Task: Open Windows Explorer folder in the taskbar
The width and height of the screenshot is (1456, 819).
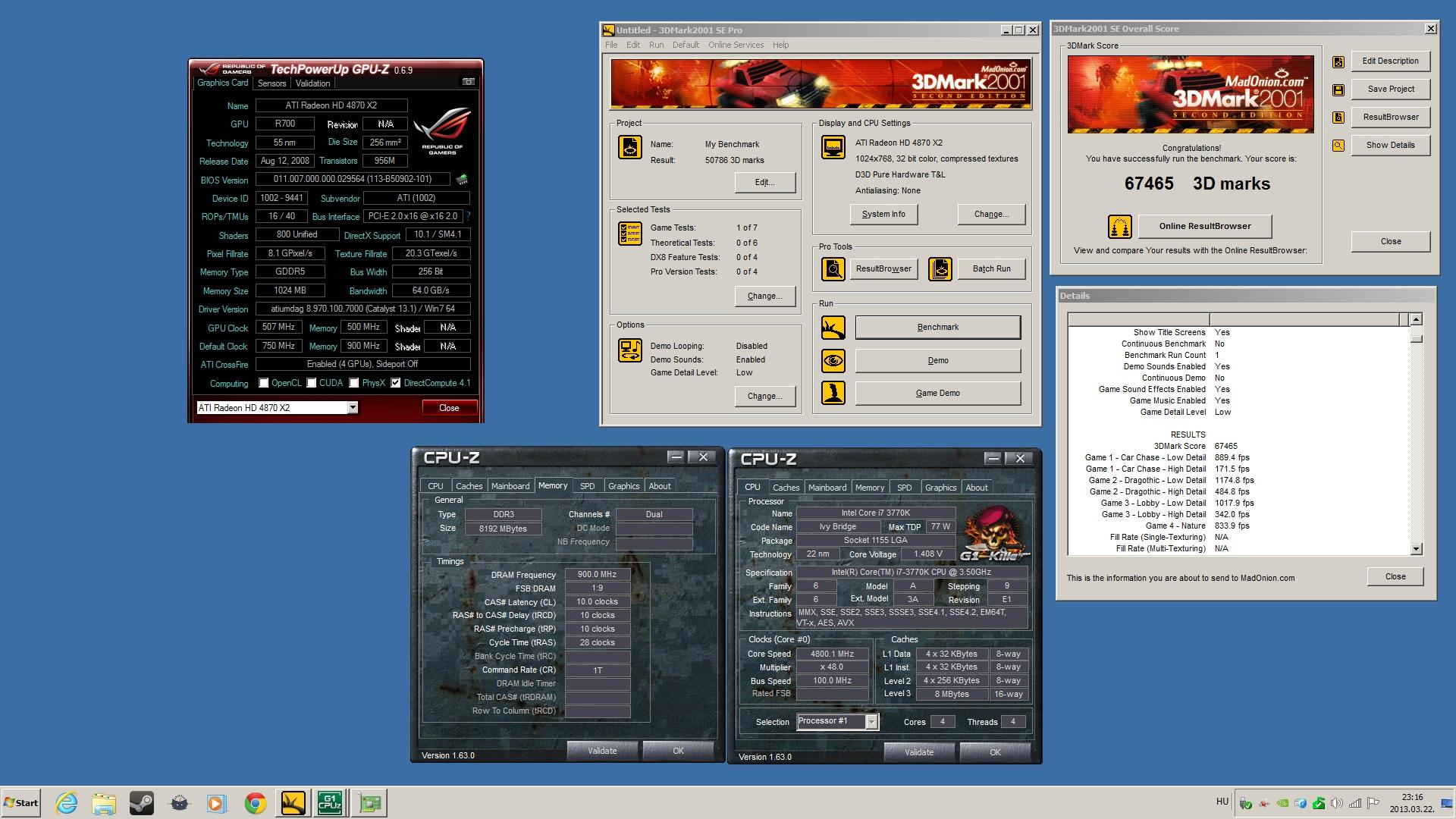Action: point(104,802)
